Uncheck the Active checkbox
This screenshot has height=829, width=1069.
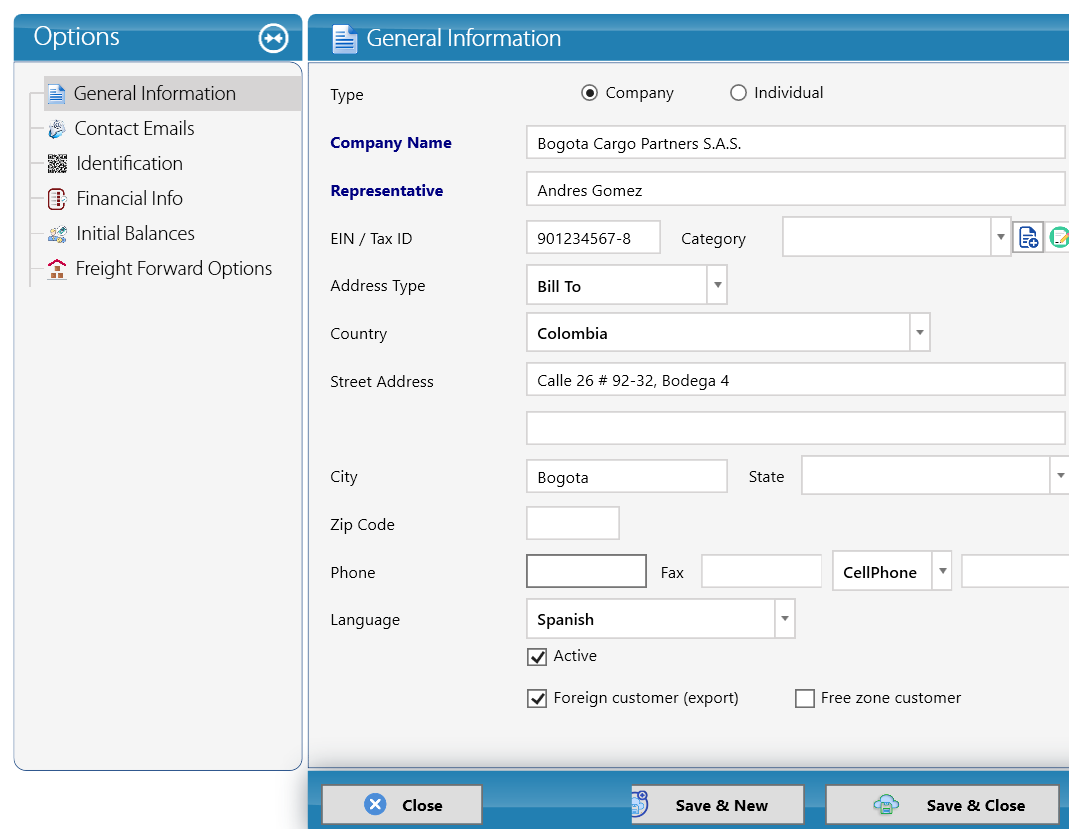click(x=537, y=657)
